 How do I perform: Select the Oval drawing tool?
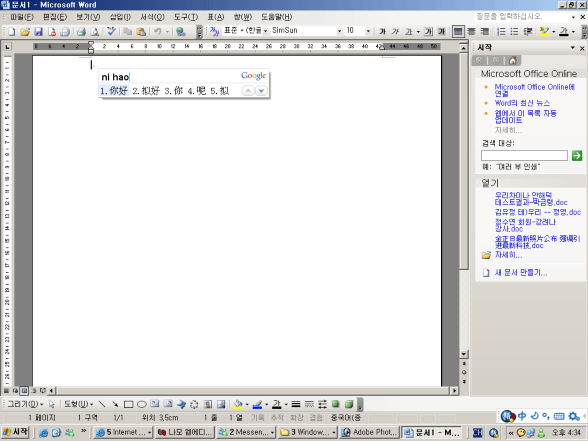[x=141, y=404]
